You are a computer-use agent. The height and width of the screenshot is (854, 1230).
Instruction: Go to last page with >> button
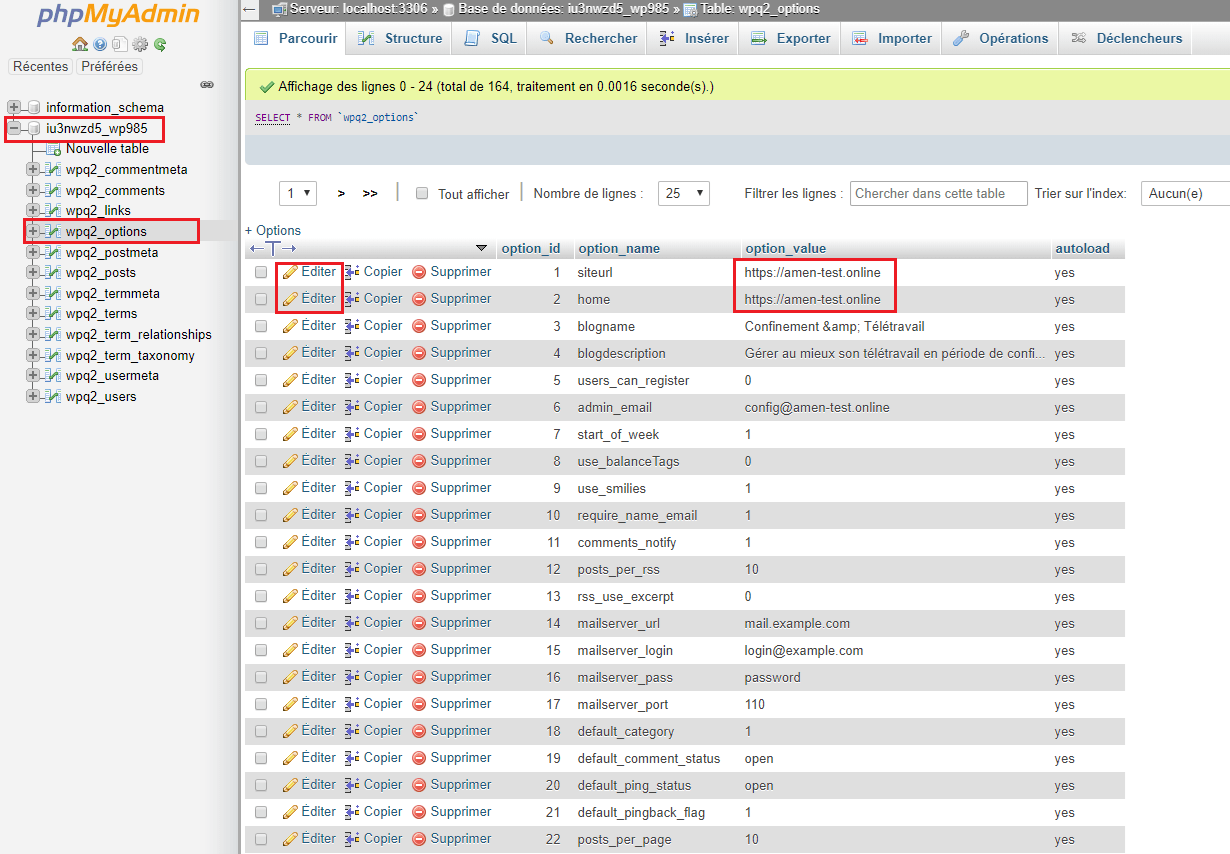point(370,193)
